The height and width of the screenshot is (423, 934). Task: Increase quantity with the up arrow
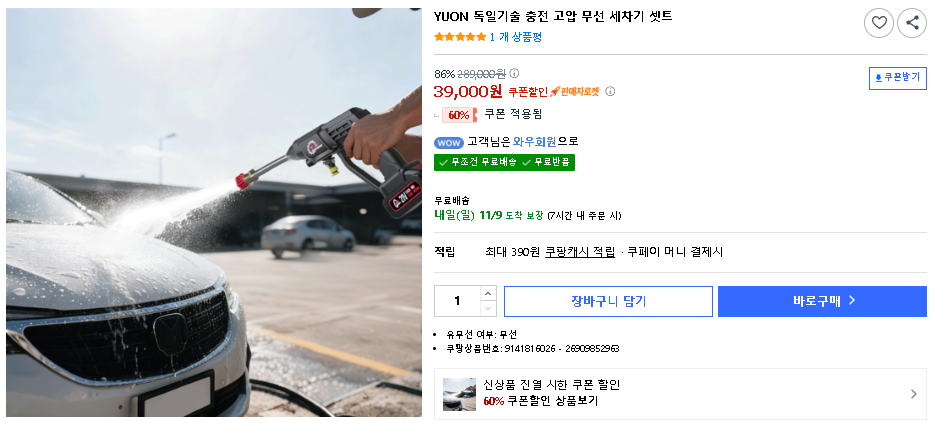488,294
